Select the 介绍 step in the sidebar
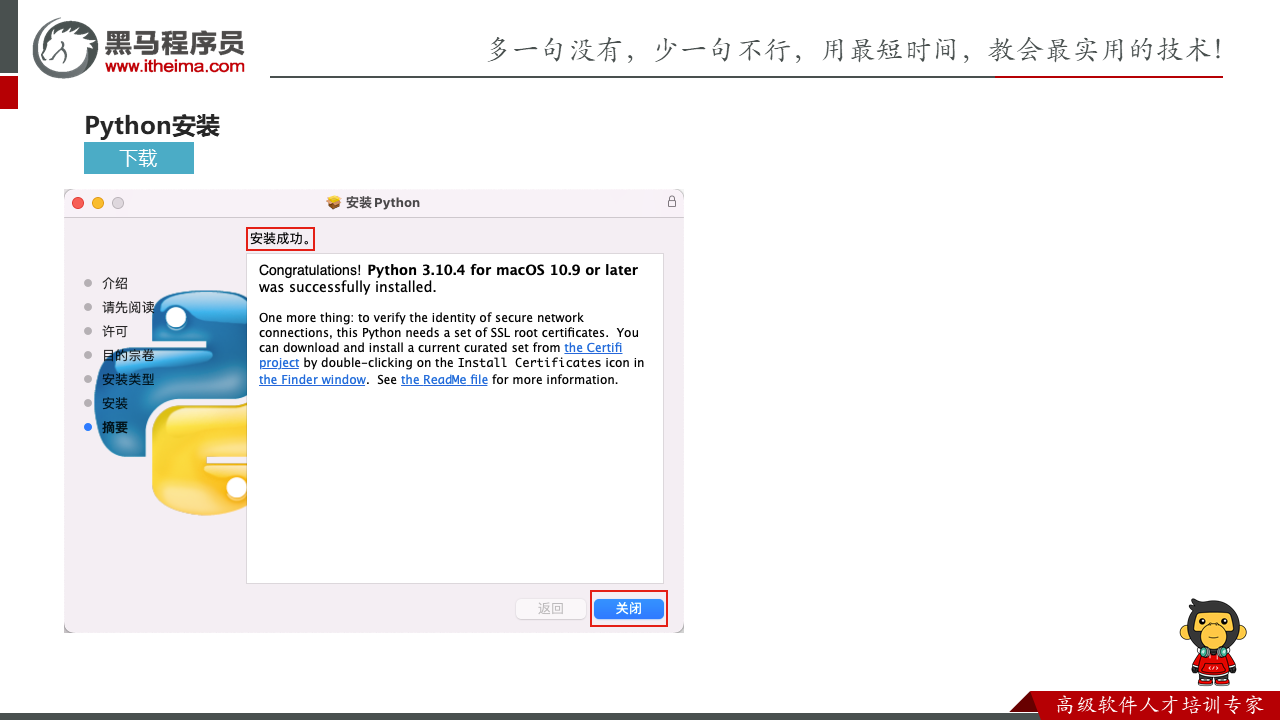Viewport: 1280px width, 720px height. click(115, 283)
